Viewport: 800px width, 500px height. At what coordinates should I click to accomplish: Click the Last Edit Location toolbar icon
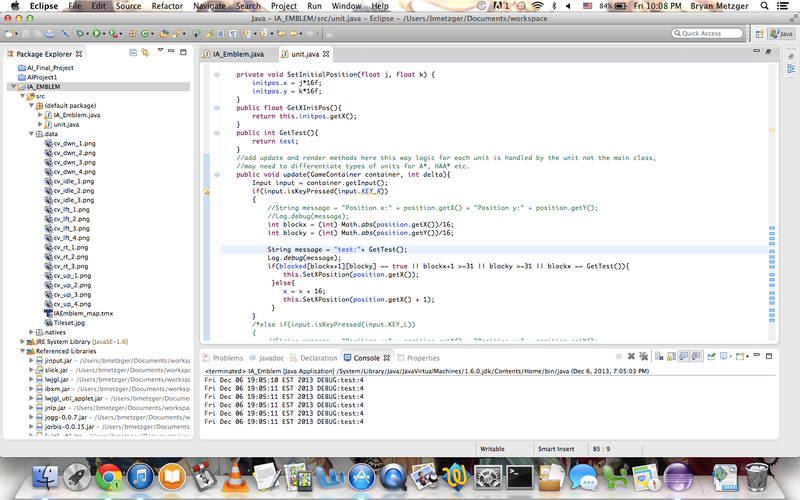[281, 34]
